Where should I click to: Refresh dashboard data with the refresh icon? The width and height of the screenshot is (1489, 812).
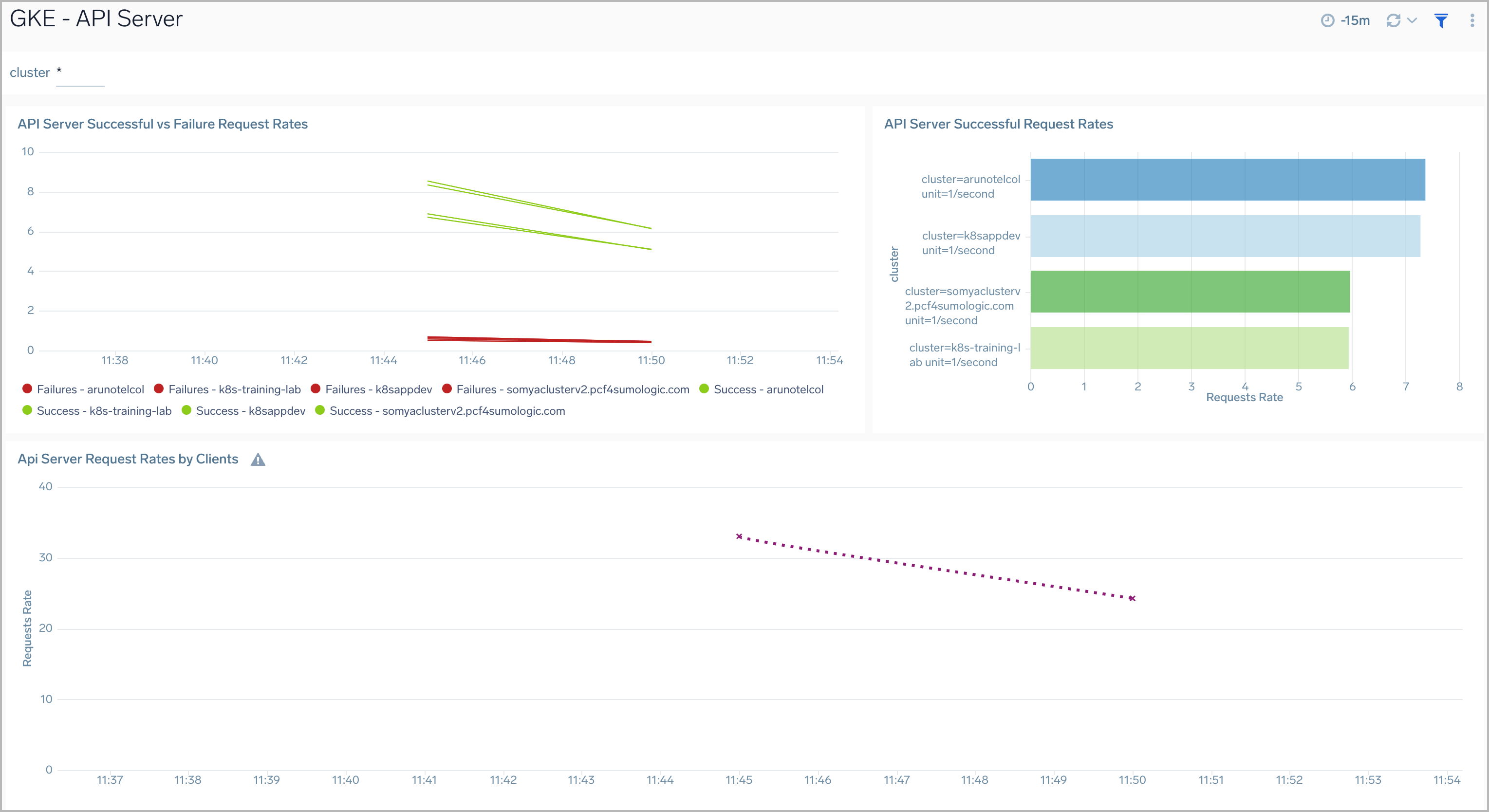pos(1393,20)
